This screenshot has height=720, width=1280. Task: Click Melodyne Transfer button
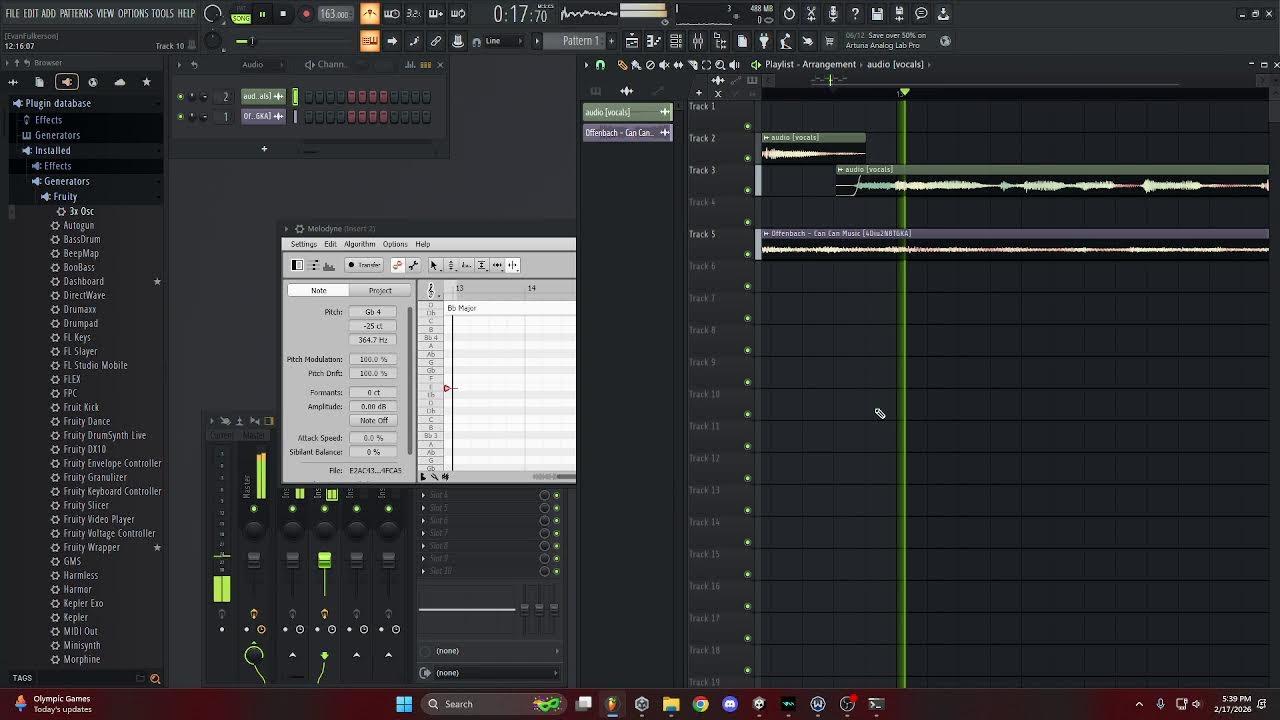pyautogui.click(x=364, y=265)
